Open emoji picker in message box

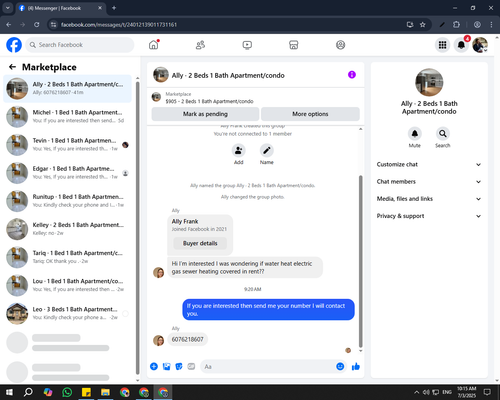340,366
